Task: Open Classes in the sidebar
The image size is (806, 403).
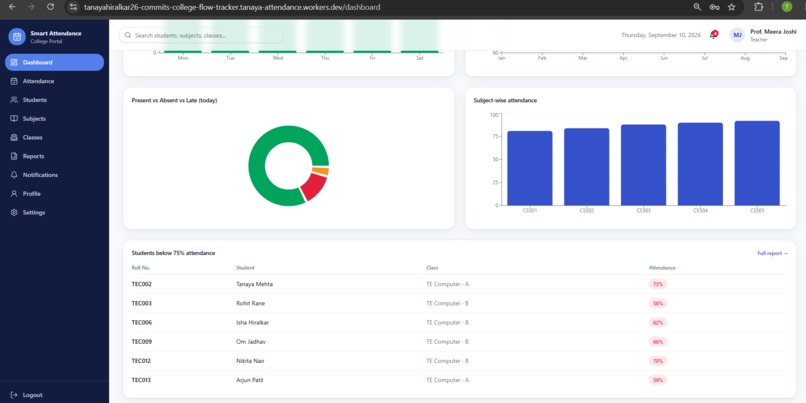Action: tap(54, 137)
